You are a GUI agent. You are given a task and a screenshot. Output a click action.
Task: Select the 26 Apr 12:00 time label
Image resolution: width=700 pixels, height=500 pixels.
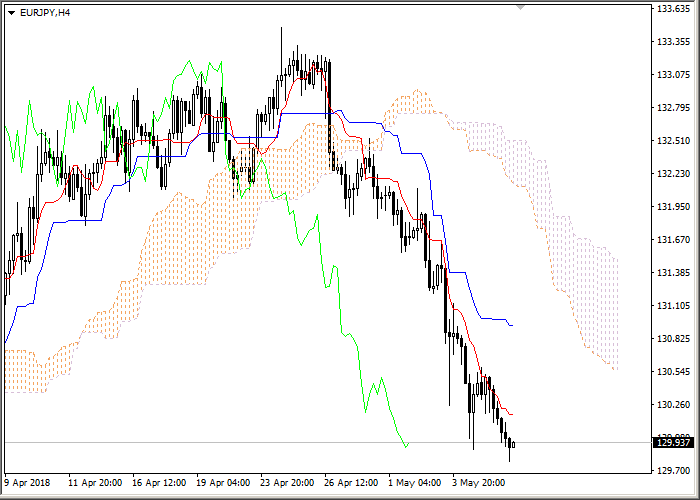pos(352,482)
